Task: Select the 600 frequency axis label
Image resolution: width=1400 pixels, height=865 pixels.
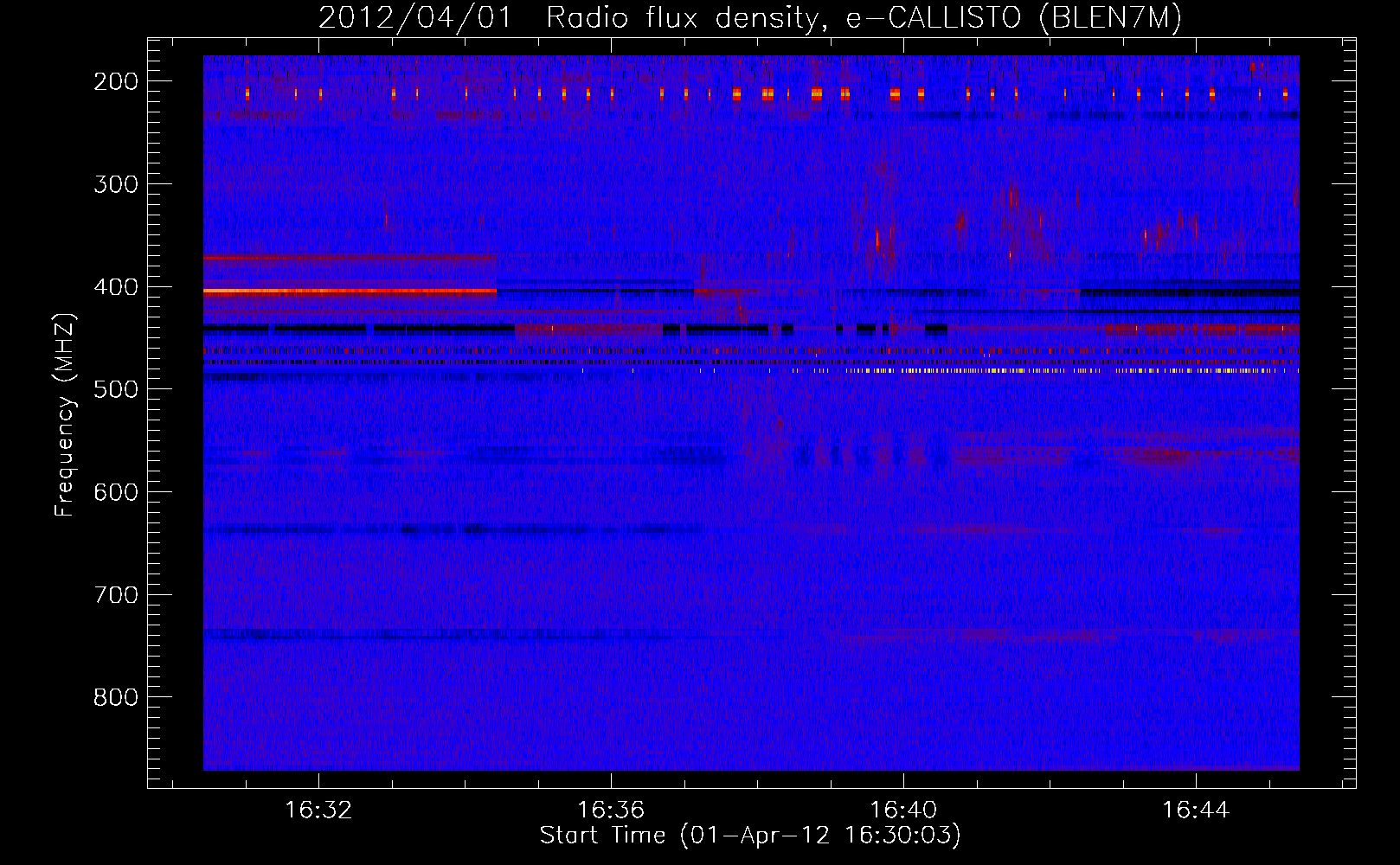Action: tap(115, 492)
